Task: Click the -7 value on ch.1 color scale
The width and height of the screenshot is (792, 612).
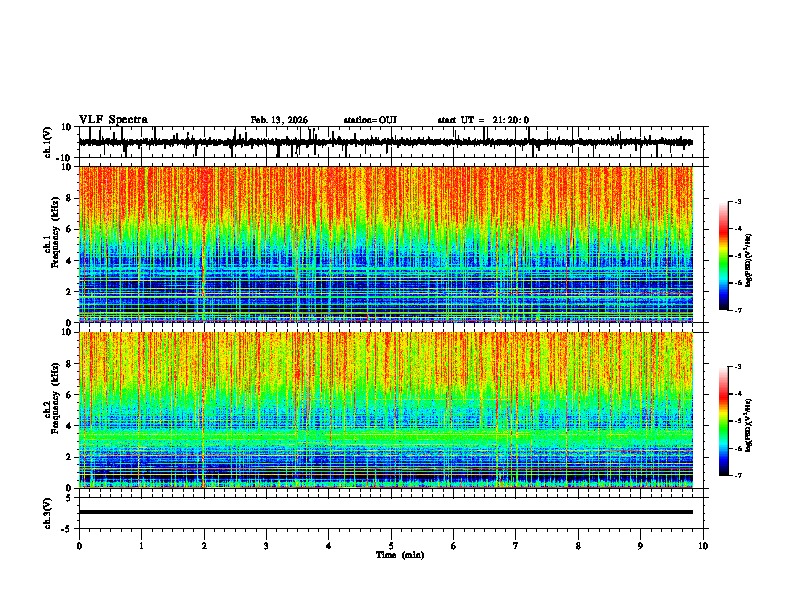Action: pos(738,310)
